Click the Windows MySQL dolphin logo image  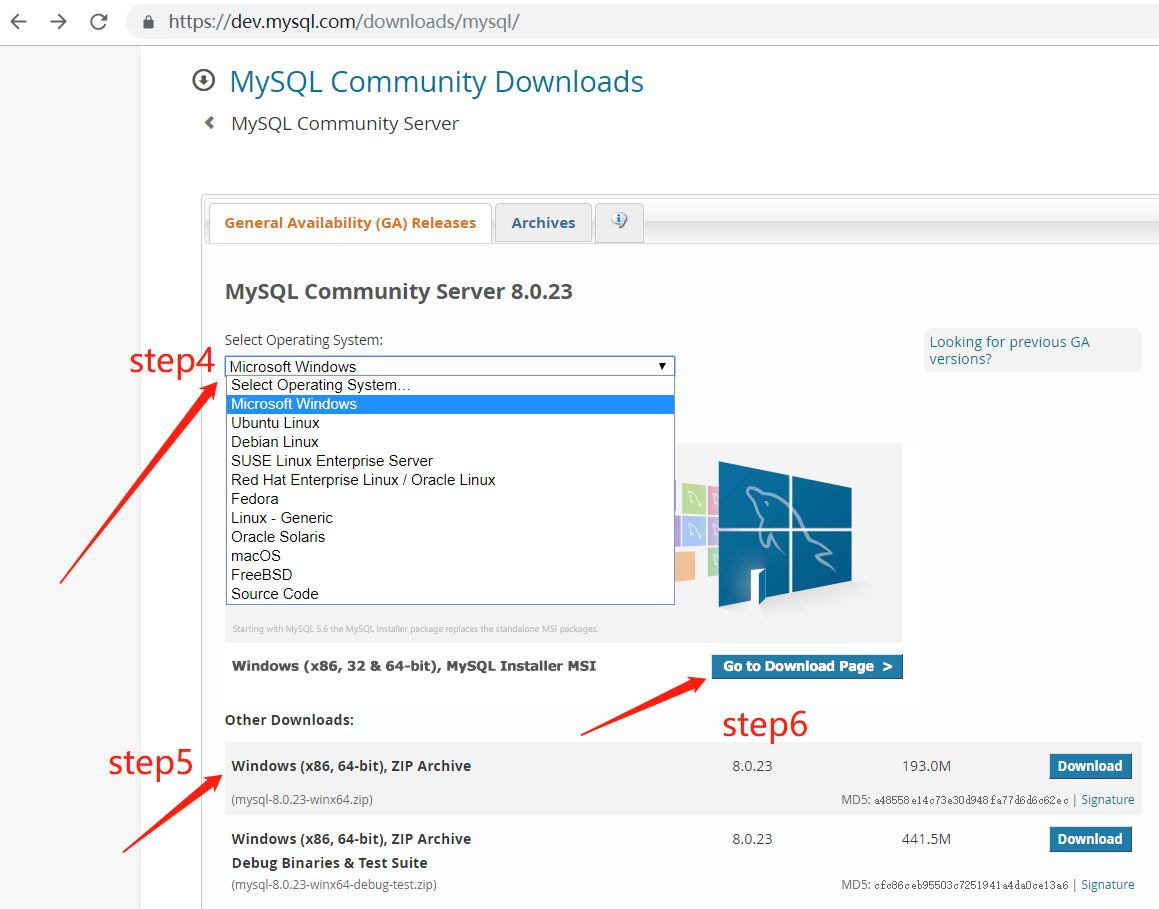pyautogui.click(x=787, y=535)
